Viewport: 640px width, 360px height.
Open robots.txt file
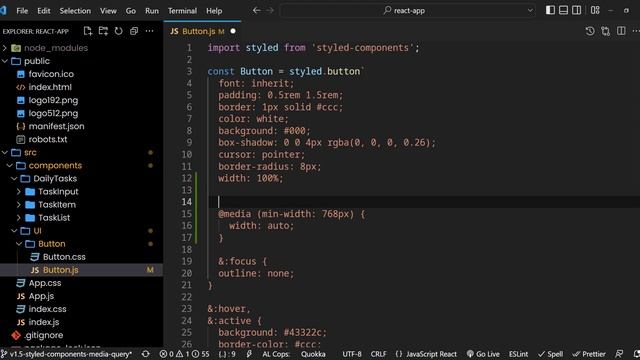pos(47,139)
